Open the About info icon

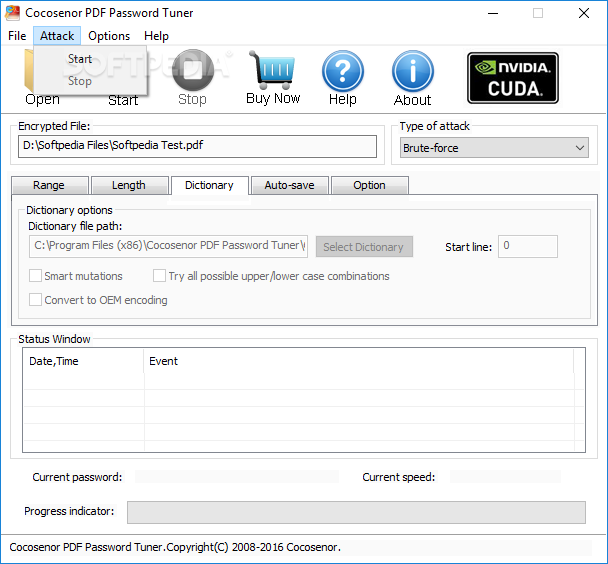tap(413, 71)
